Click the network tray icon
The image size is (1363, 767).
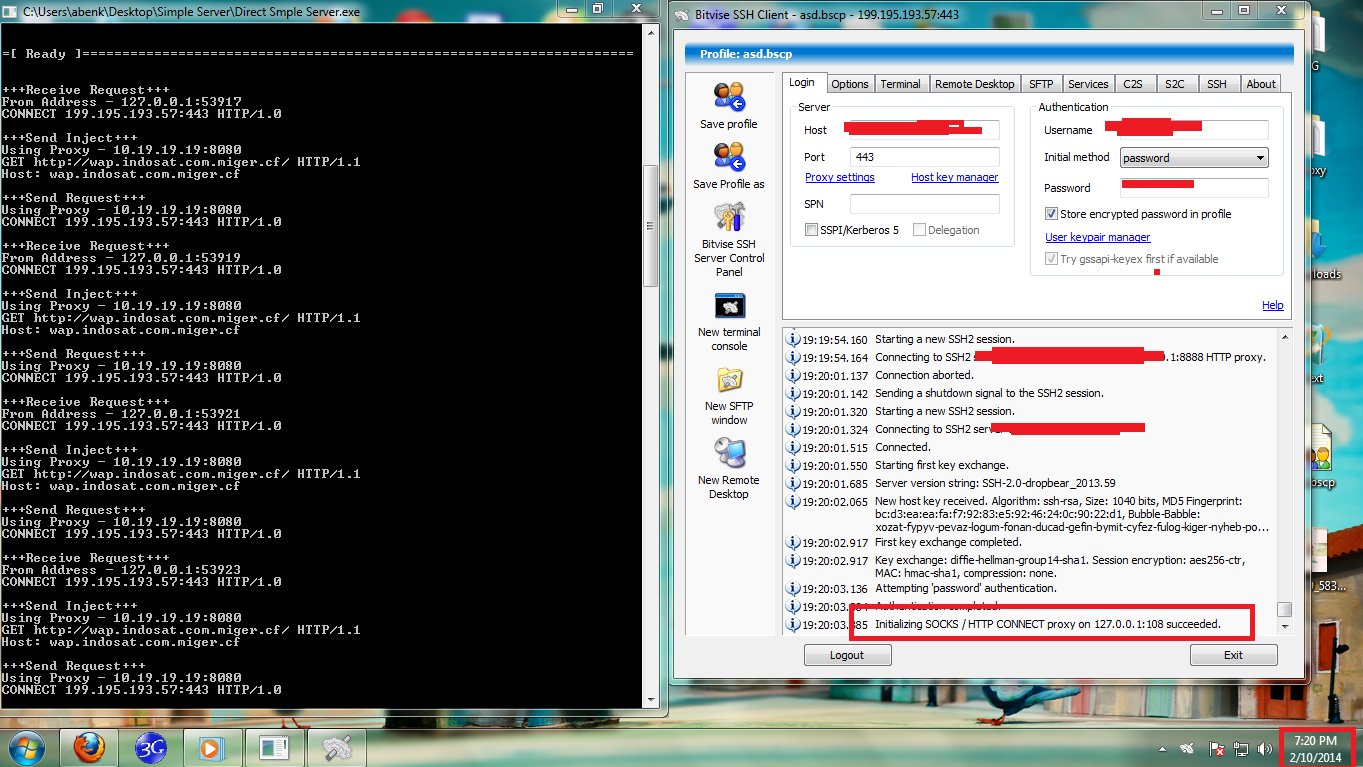point(1241,748)
